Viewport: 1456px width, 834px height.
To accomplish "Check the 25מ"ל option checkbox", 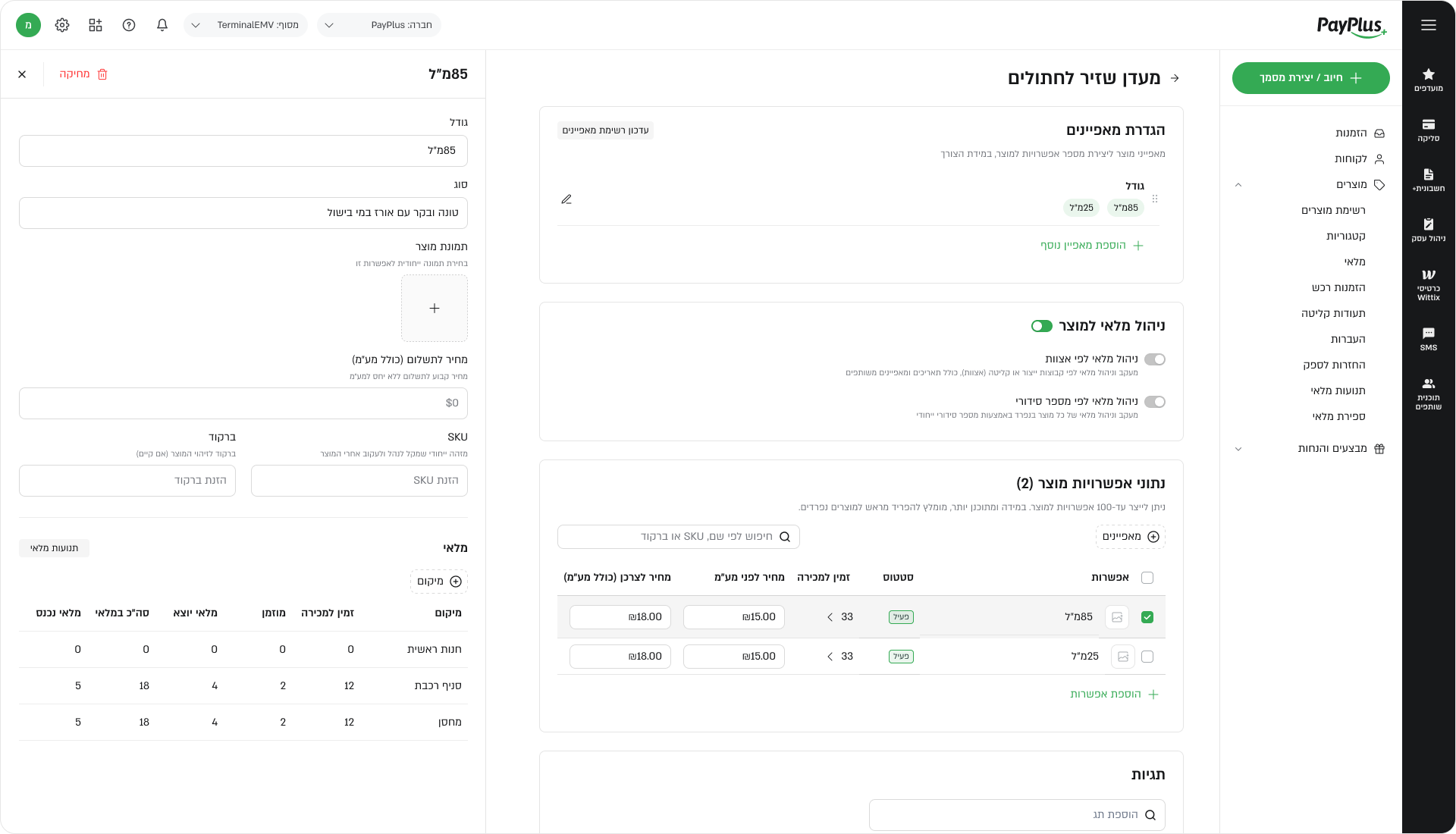I will click(x=1147, y=657).
